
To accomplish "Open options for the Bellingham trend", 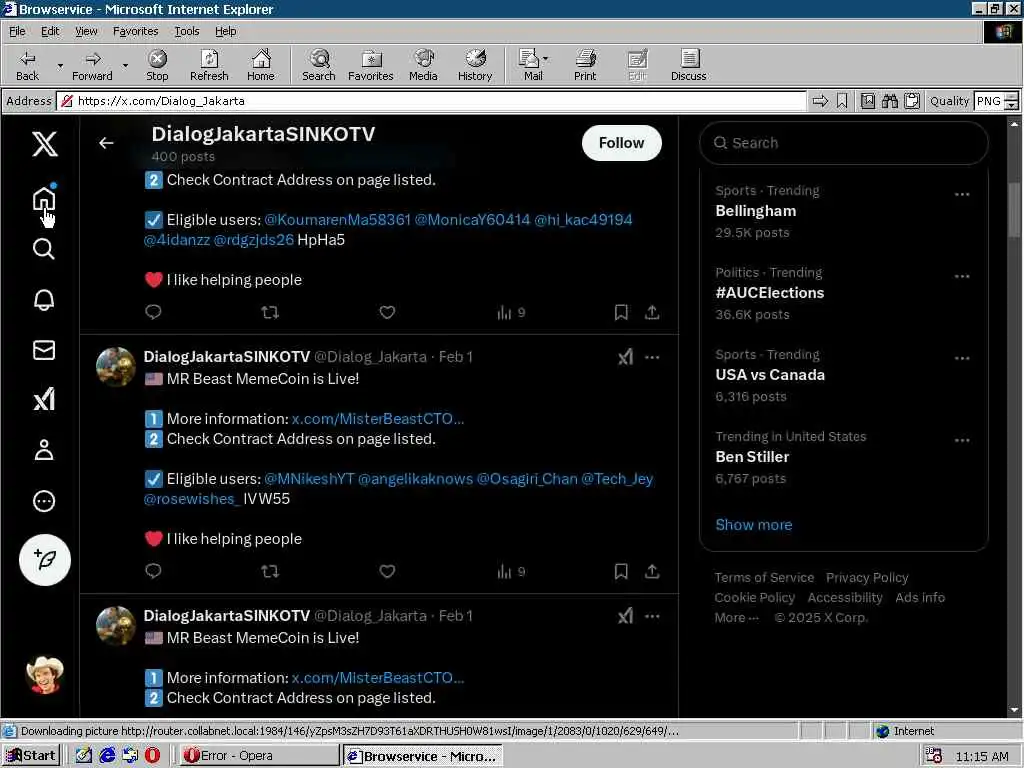I will click(x=961, y=194).
